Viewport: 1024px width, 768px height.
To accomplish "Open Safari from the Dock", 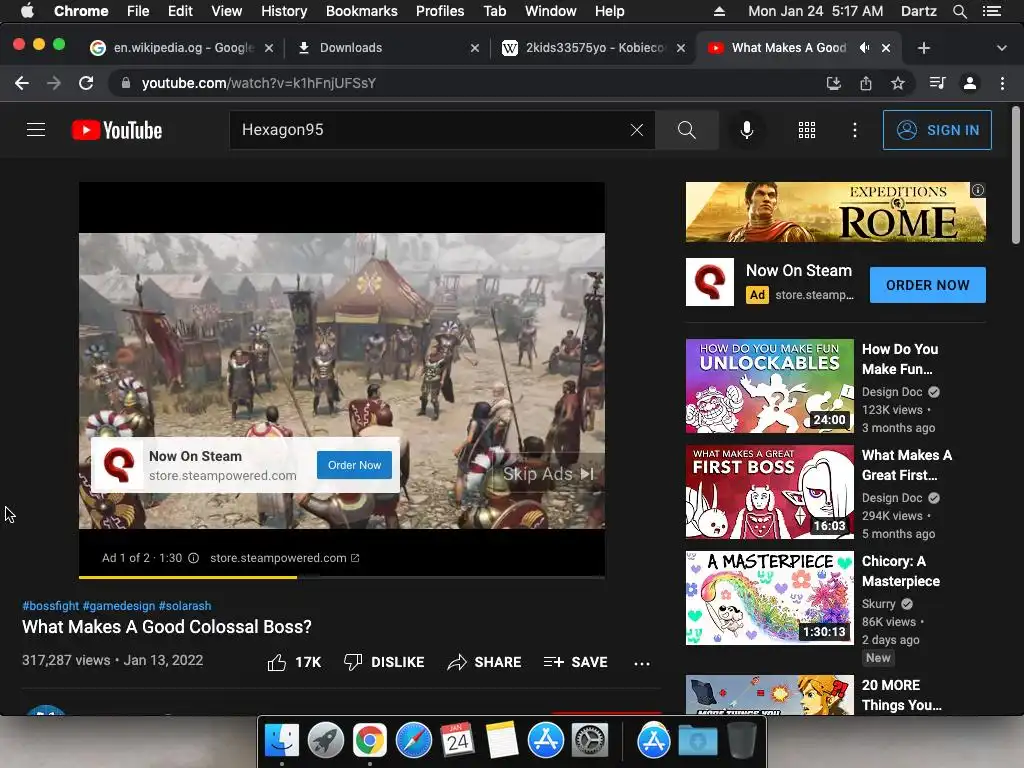I will 413,741.
